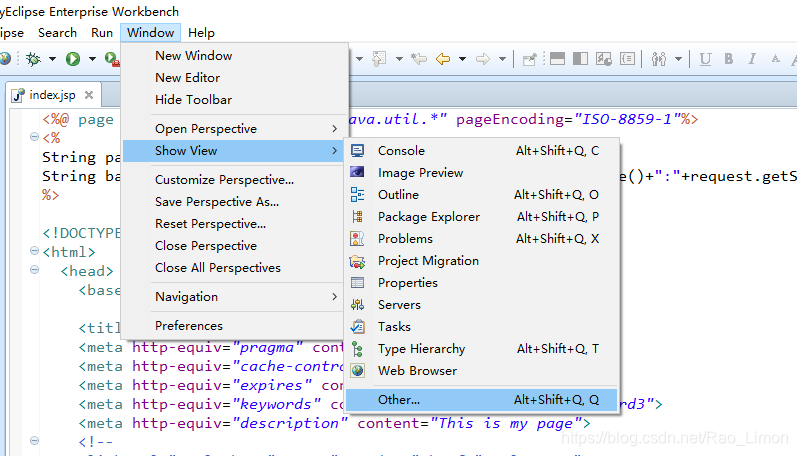
Task: Collapse the html tag fold marker
Action: coord(34,251)
